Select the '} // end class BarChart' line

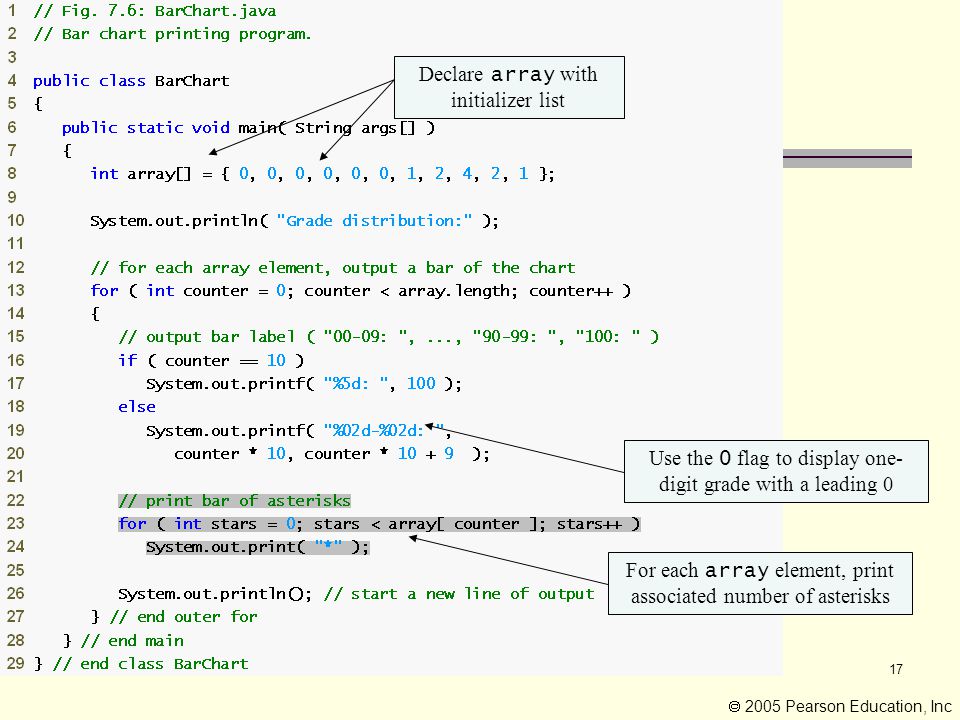[x=141, y=664]
